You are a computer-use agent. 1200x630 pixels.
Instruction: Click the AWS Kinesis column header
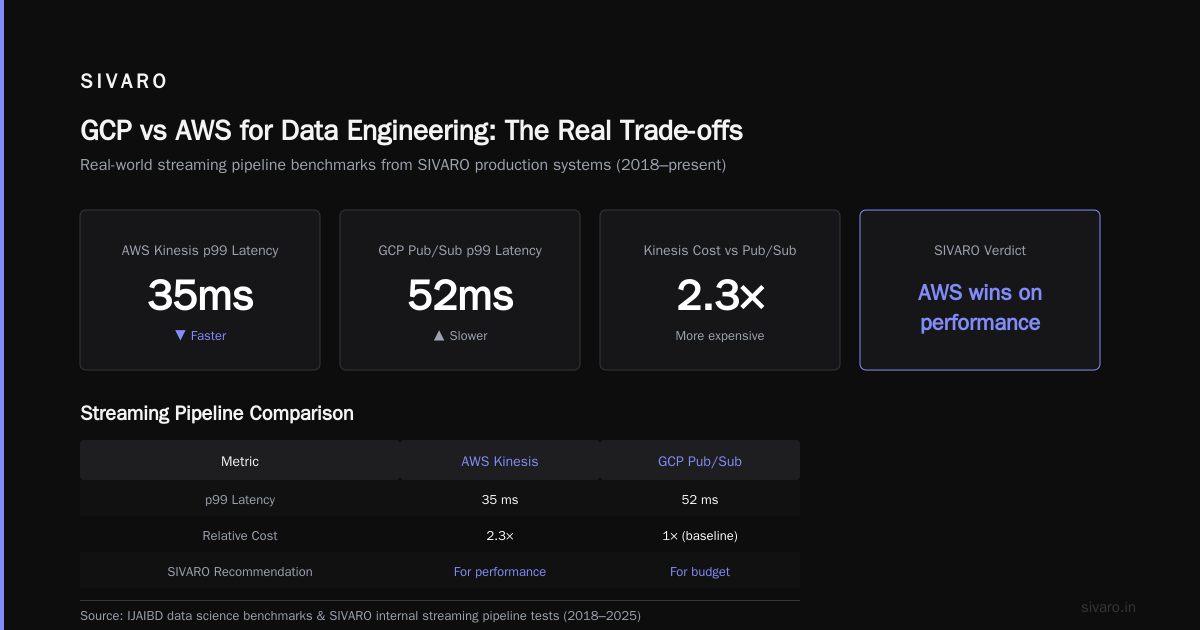click(500, 461)
